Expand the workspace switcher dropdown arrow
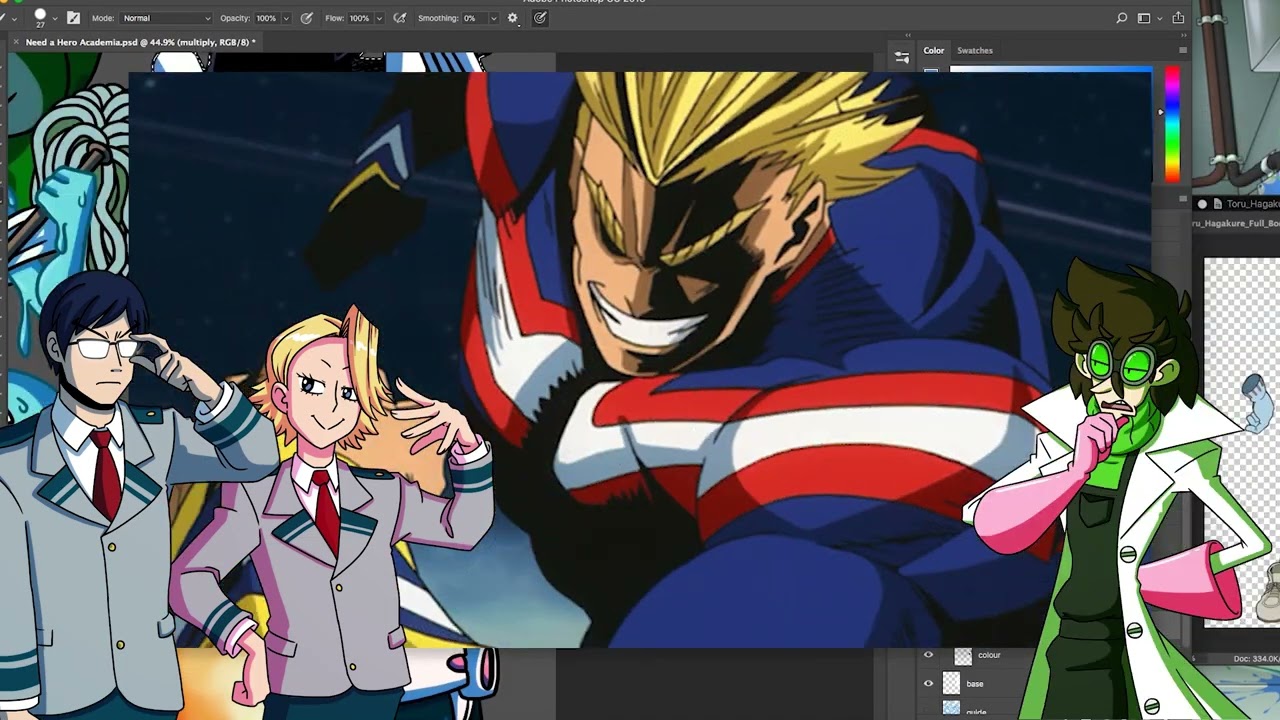The image size is (1280, 720). pos(1158,18)
